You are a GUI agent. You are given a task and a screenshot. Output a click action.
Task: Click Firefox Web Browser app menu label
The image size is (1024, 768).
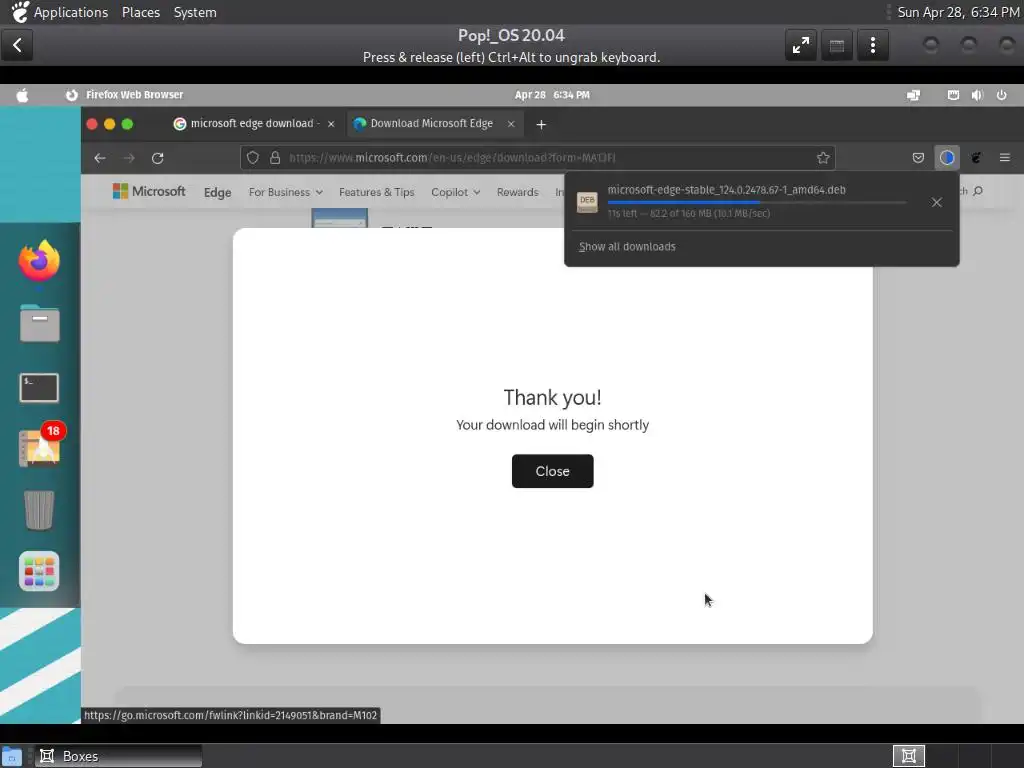coord(135,95)
